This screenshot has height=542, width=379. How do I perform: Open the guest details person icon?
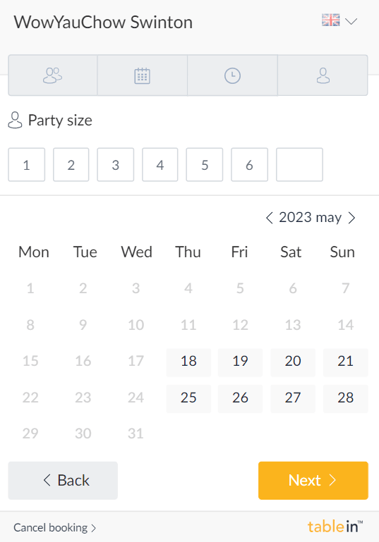(323, 75)
